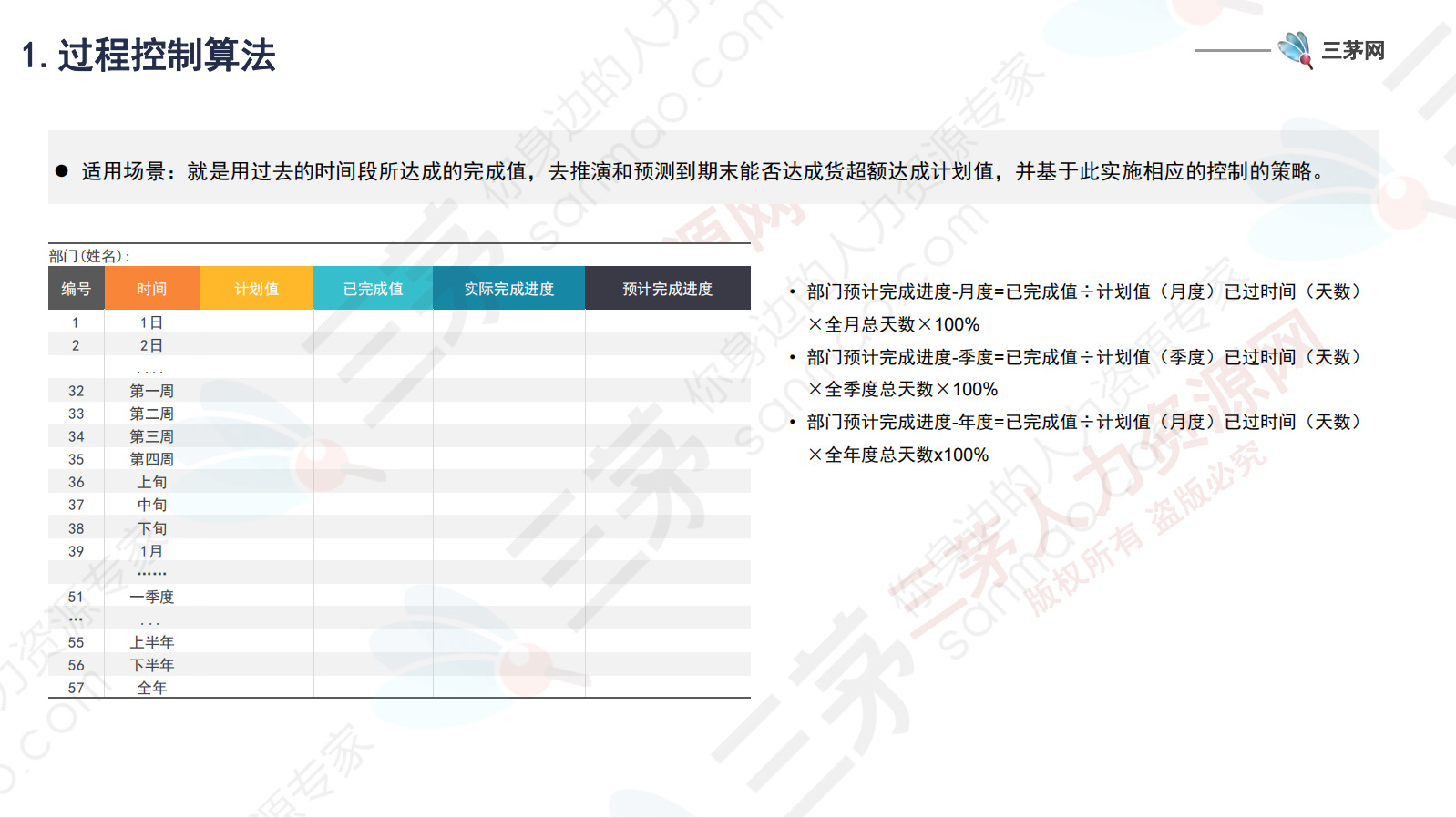
Task: Click the 适用场景 description text
Action: [702, 171]
